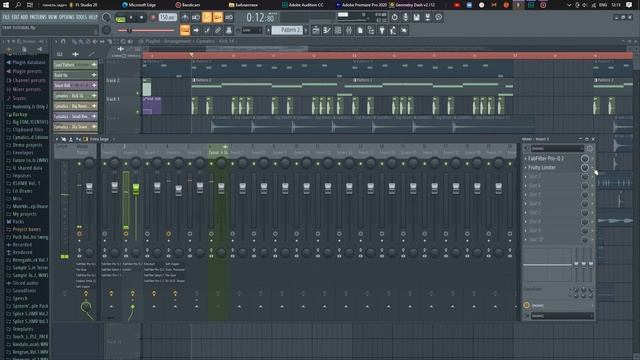The height and width of the screenshot is (360, 640).
Task: Open the FILE menu
Action: 6,17
